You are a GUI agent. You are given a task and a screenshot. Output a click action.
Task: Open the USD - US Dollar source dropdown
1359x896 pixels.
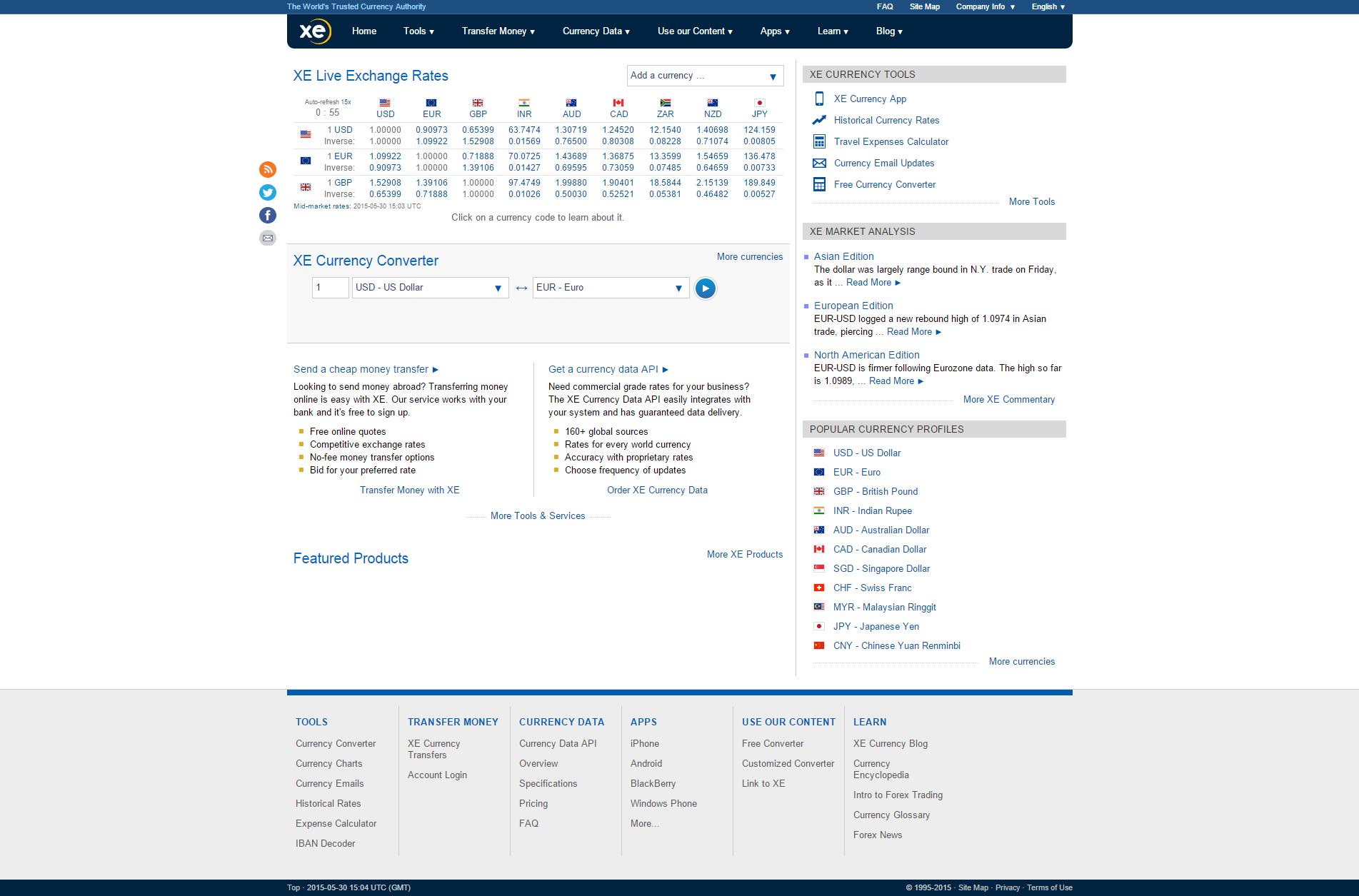(x=430, y=288)
